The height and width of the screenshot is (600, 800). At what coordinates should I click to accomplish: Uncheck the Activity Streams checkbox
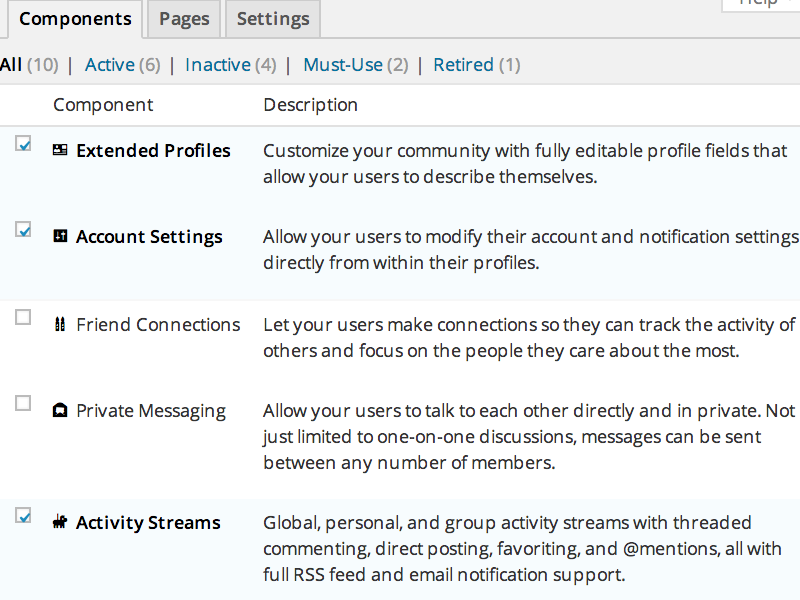[22, 515]
